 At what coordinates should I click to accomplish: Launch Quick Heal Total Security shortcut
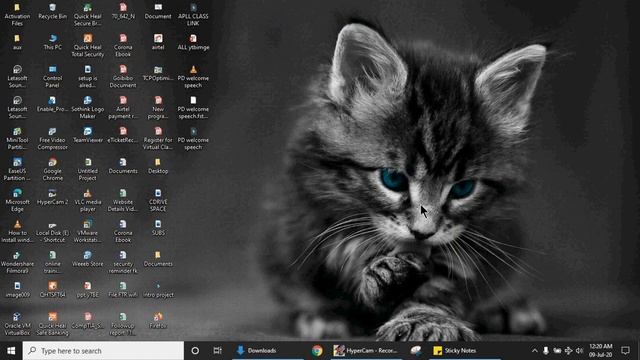pos(88,46)
